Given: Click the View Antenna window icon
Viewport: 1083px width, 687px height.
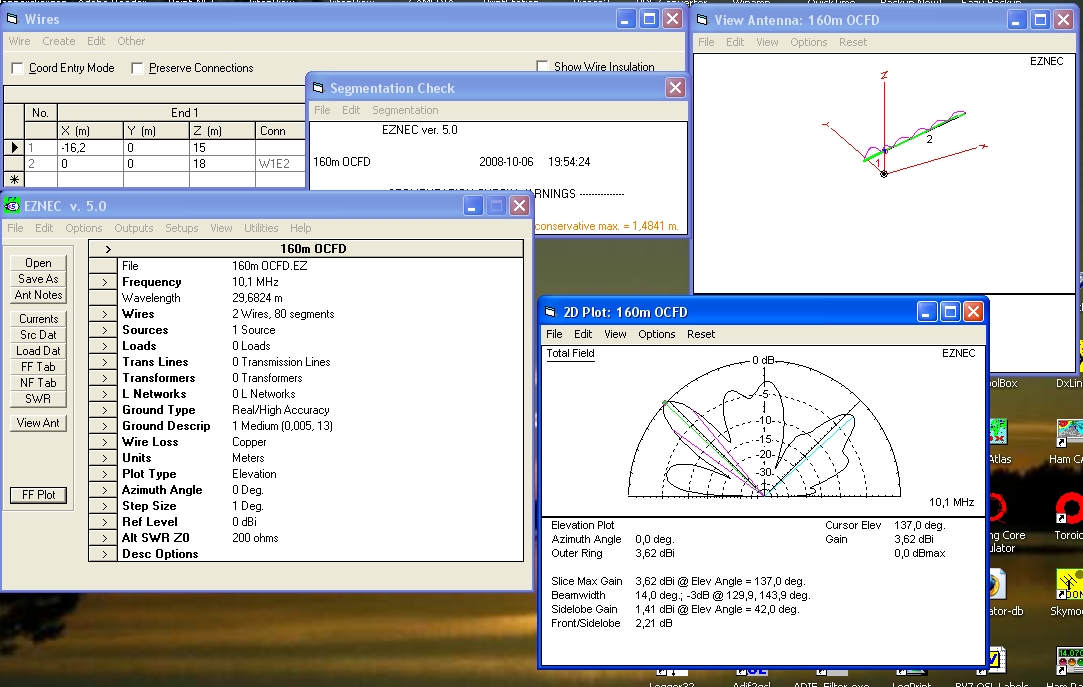Looking at the screenshot, I should click(x=702, y=20).
